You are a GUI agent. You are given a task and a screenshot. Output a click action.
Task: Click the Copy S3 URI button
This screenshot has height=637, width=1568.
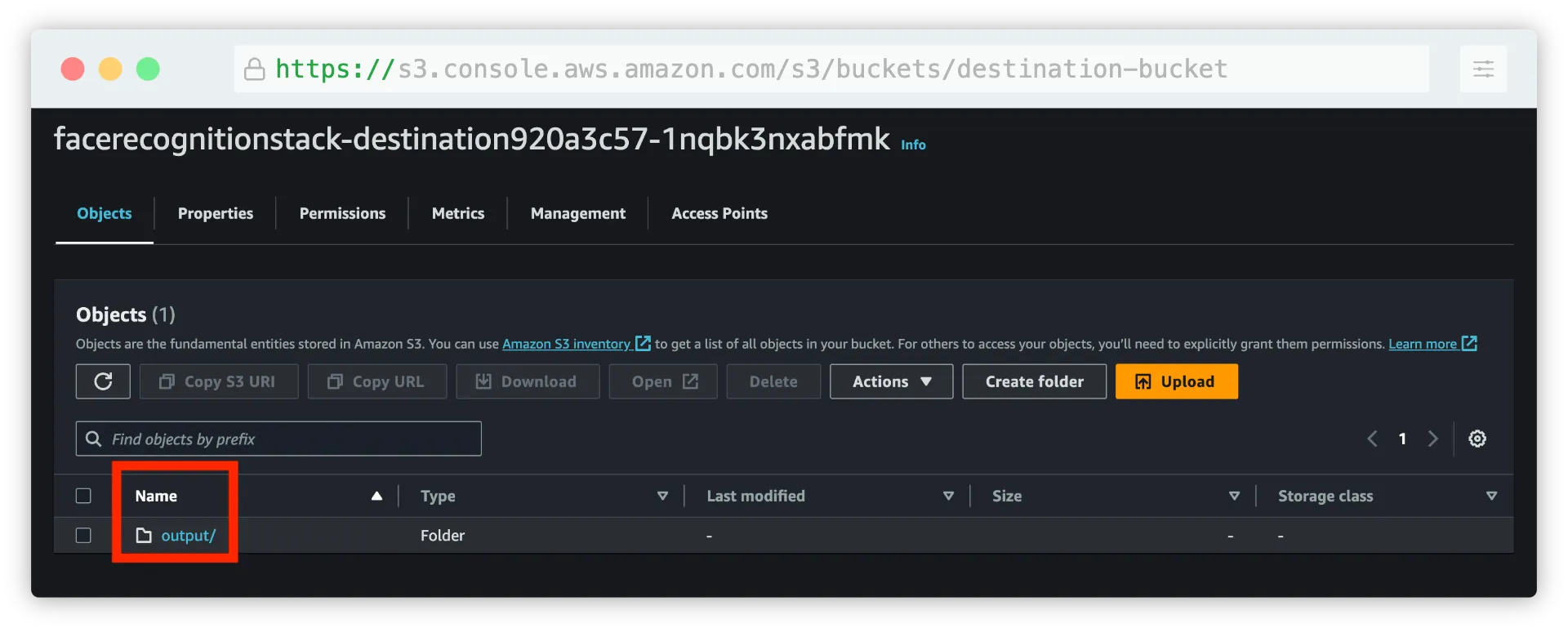(219, 381)
